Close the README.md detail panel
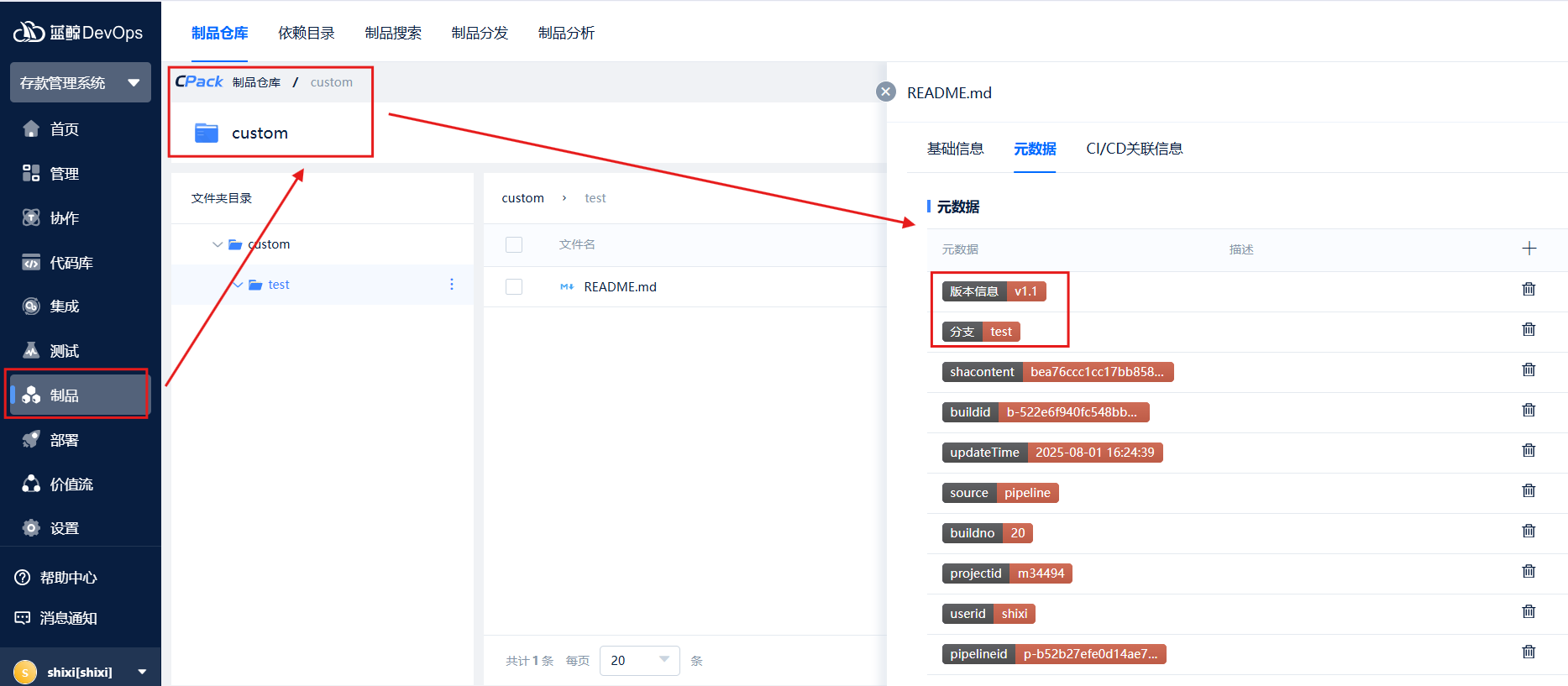Screen dimensions: 1568x686 [x=885, y=92]
